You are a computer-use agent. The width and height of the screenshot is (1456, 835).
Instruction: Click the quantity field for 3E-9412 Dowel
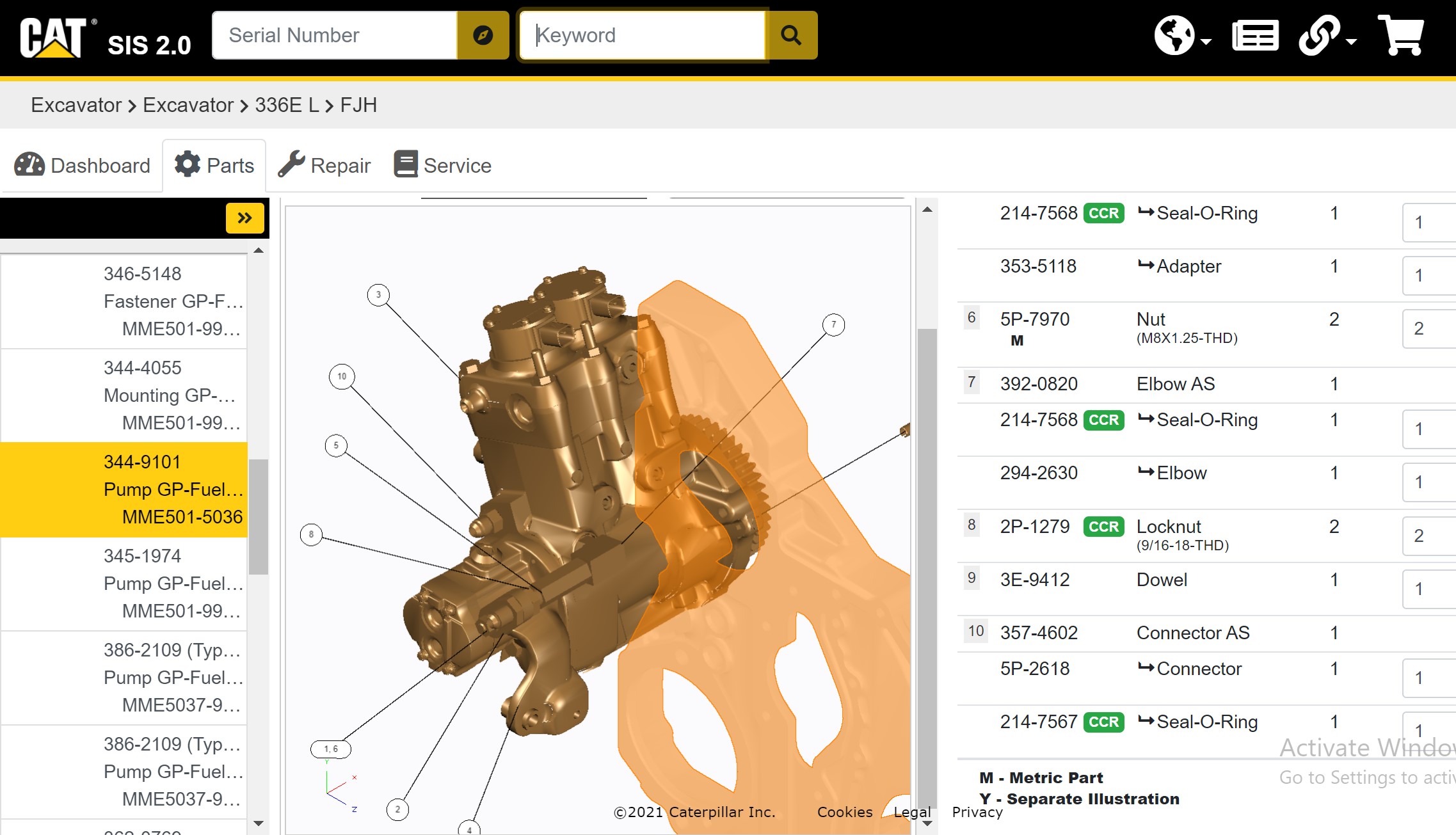[1428, 589]
